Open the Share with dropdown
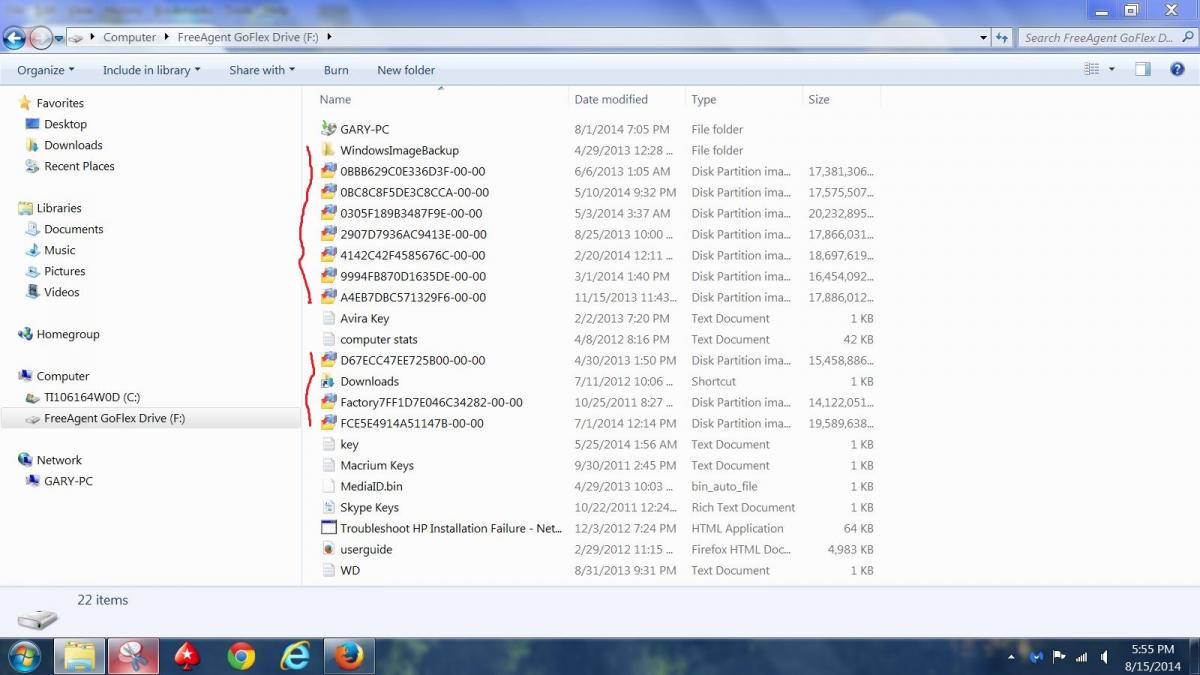This screenshot has height=675, width=1200. [262, 70]
